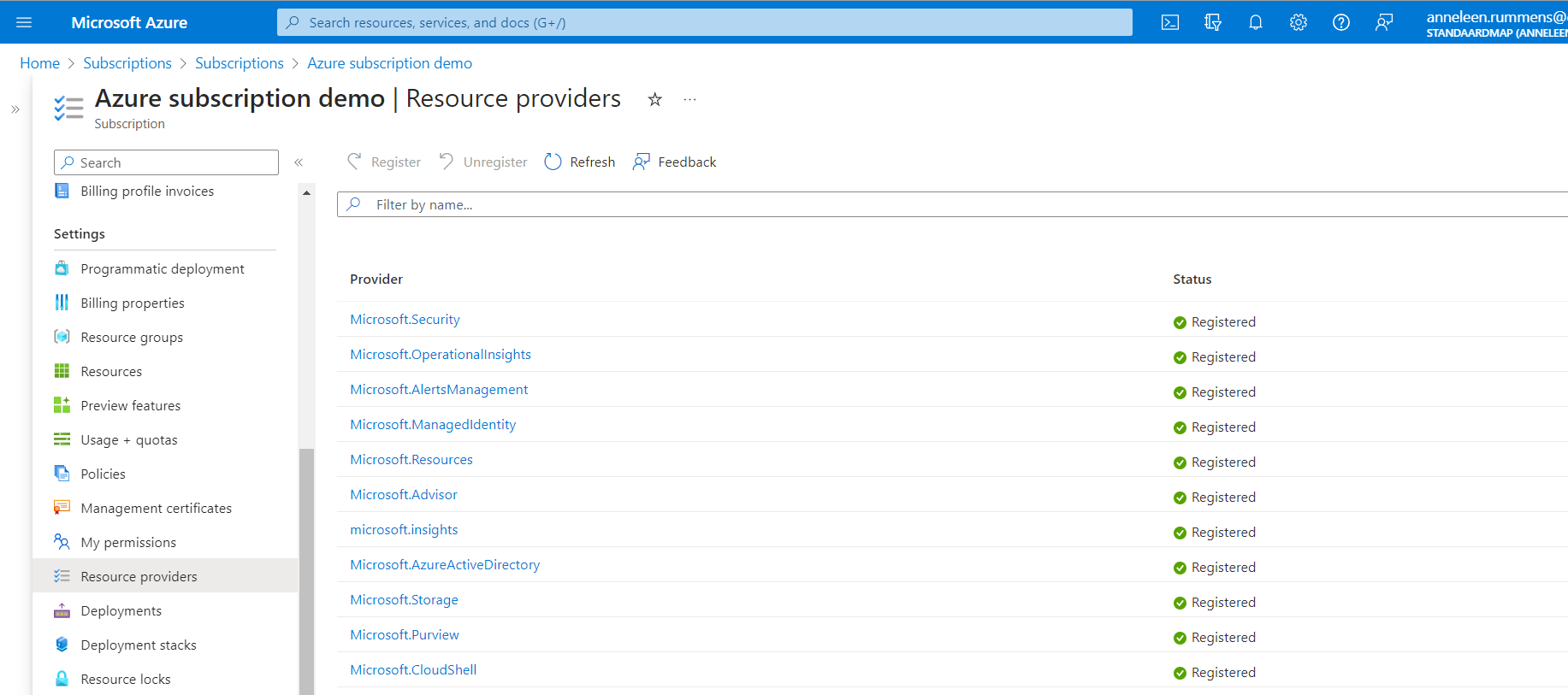Open Microsoft.CloudShell provider
This screenshot has height=695, width=1568.
coord(413,669)
